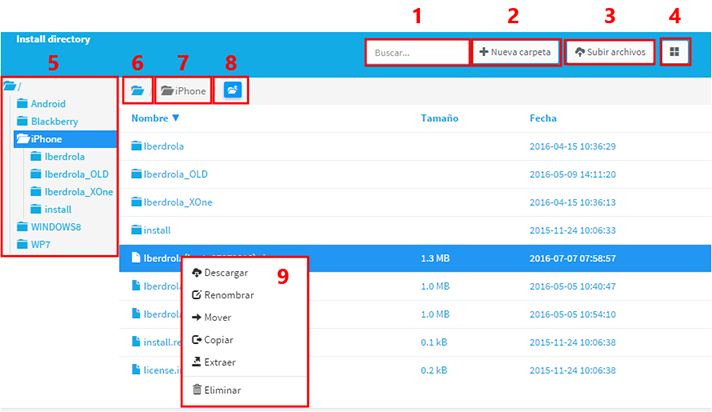The image size is (712, 412).
Task: Click the arrow icon beside Mover
Action: coord(196,317)
